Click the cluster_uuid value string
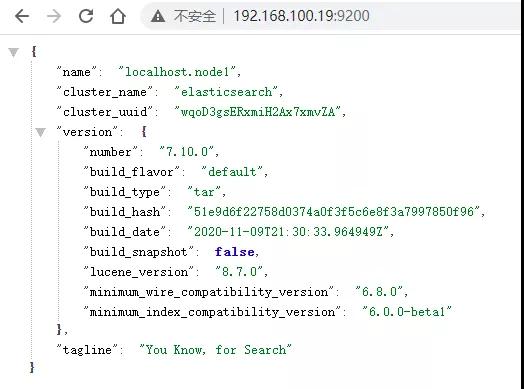The width and height of the screenshot is (524, 389). coord(258,112)
